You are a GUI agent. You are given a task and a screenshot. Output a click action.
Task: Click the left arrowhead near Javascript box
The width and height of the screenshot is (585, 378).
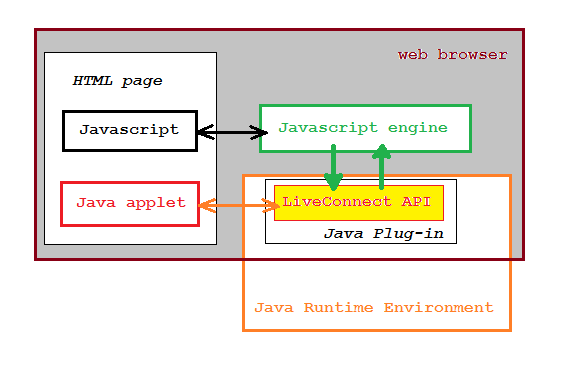coord(206,132)
